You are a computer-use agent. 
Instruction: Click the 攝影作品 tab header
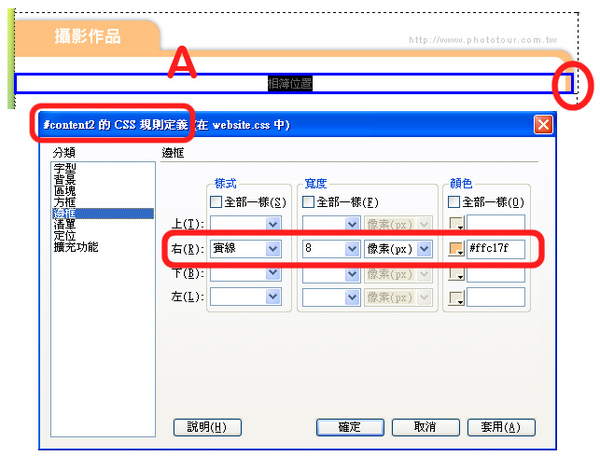pyautogui.click(x=87, y=37)
